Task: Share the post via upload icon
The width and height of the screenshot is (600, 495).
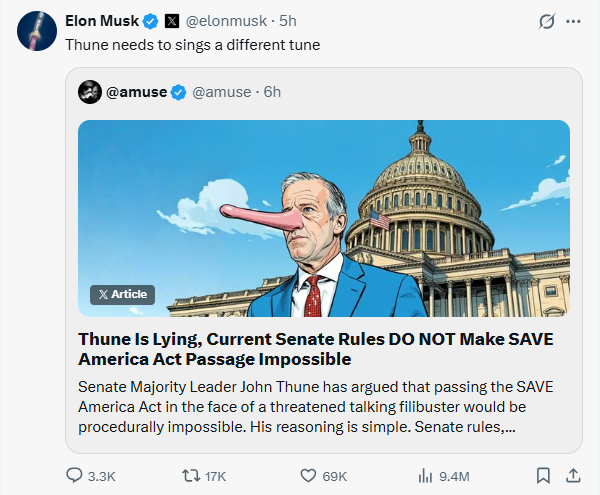Action: tap(573, 474)
